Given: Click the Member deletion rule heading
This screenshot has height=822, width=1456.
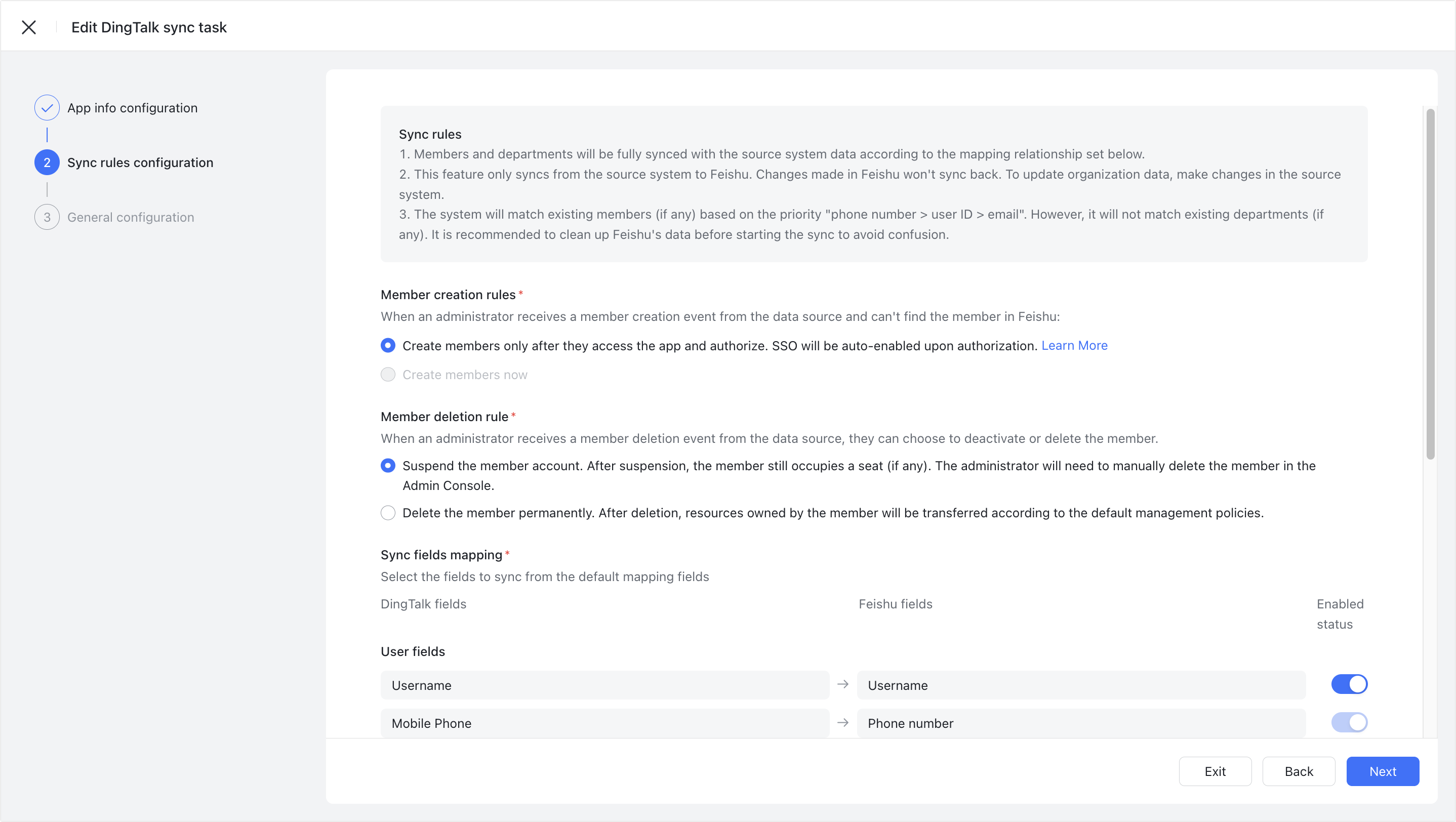Looking at the screenshot, I should tap(444, 417).
